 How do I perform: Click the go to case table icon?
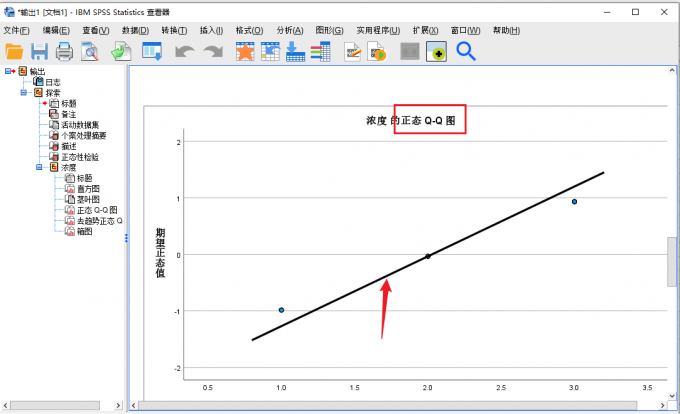(x=270, y=52)
